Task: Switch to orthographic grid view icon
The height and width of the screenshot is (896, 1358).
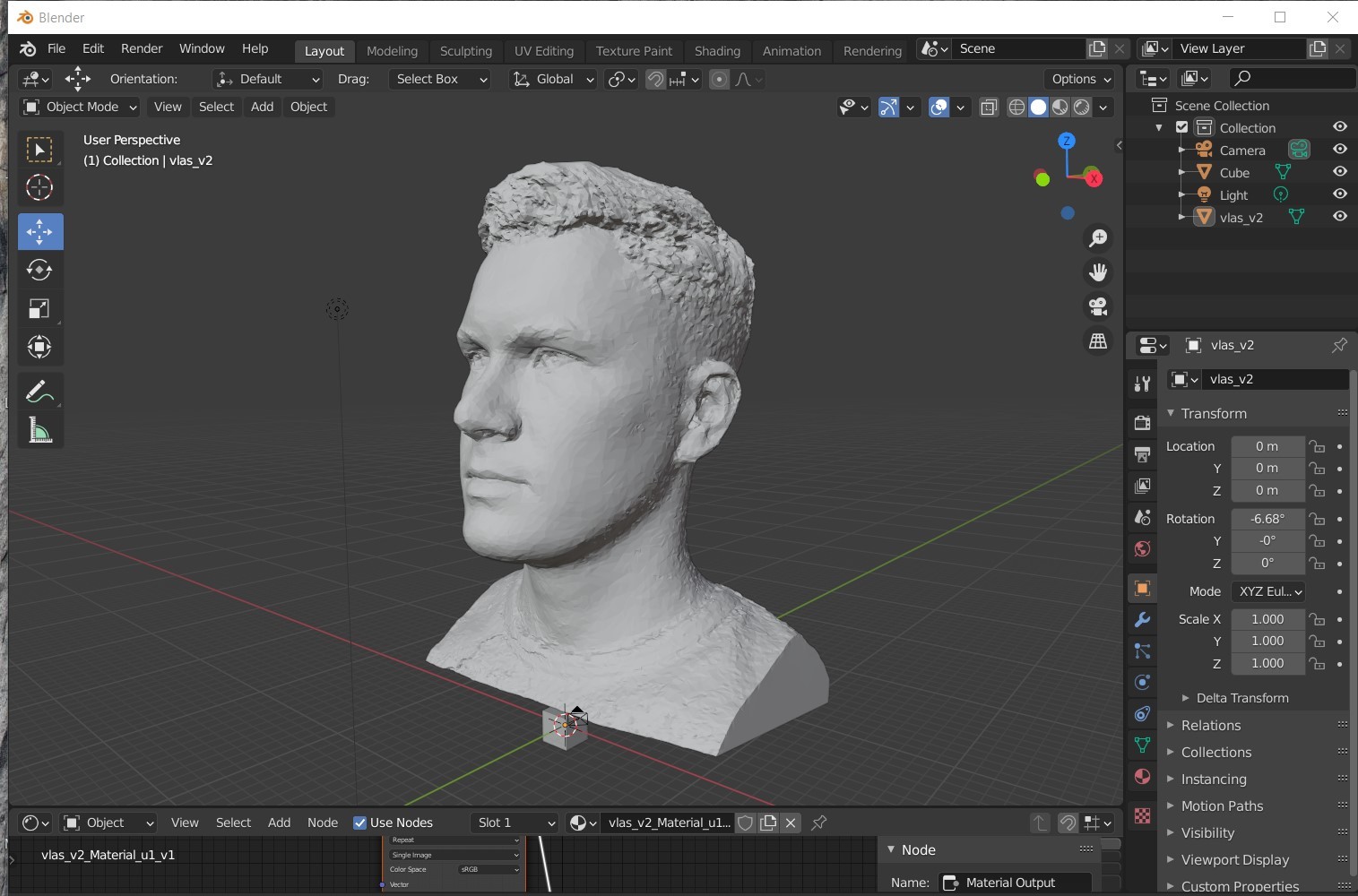Action: 1098,341
